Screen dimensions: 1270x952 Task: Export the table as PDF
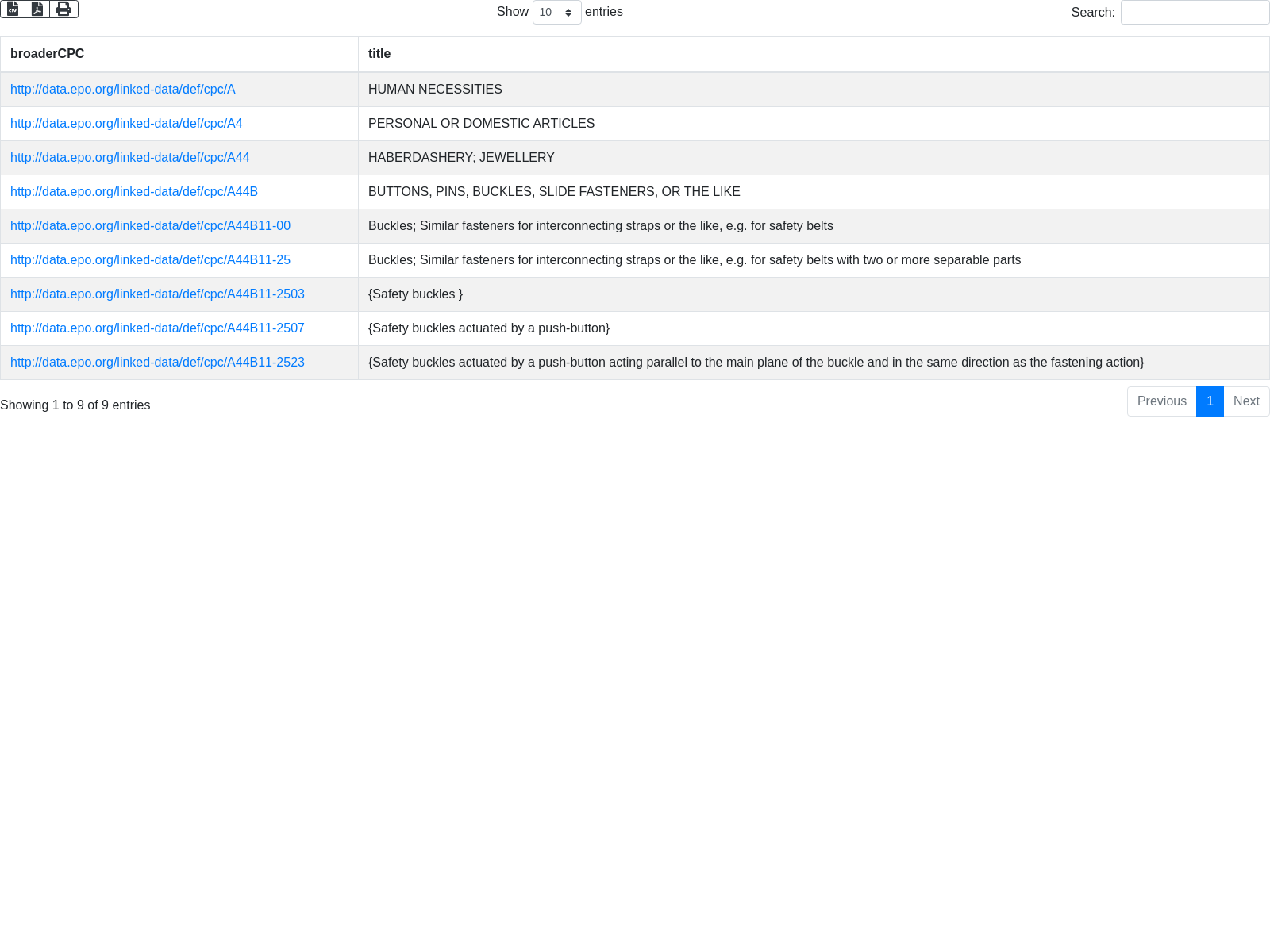click(37, 10)
